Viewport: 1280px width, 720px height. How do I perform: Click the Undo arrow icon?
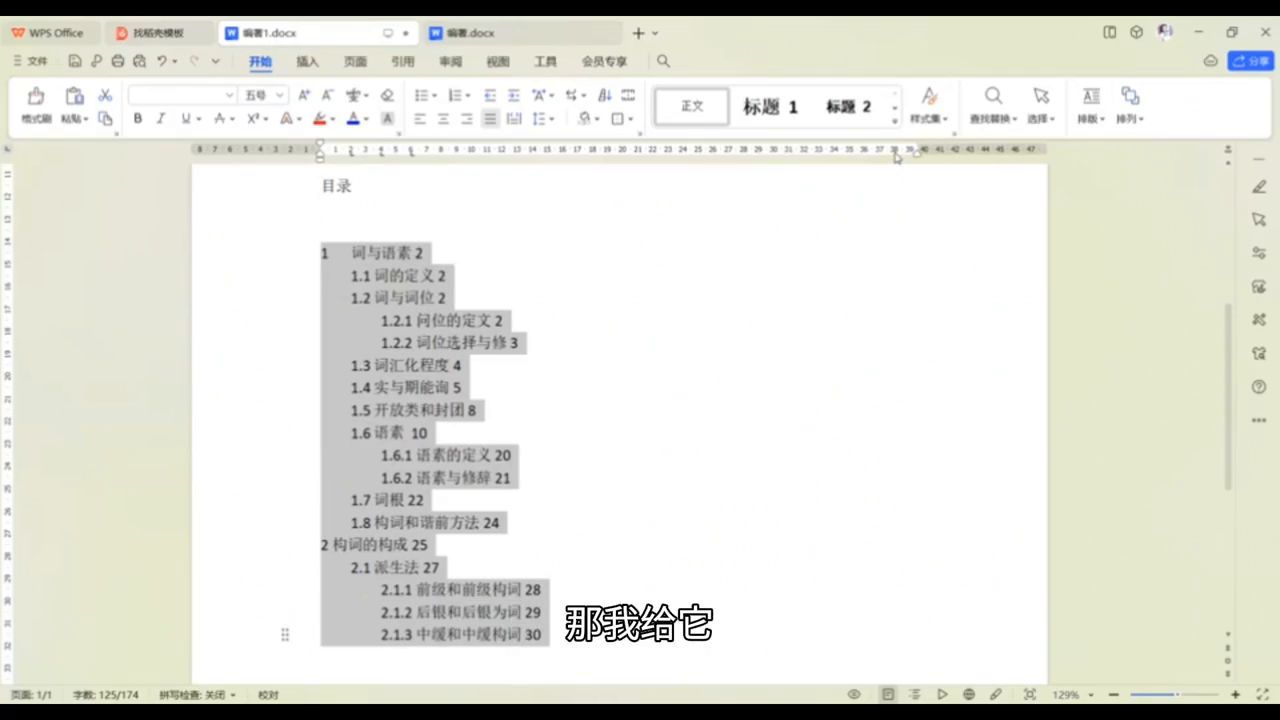pyautogui.click(x=161, y=61)
